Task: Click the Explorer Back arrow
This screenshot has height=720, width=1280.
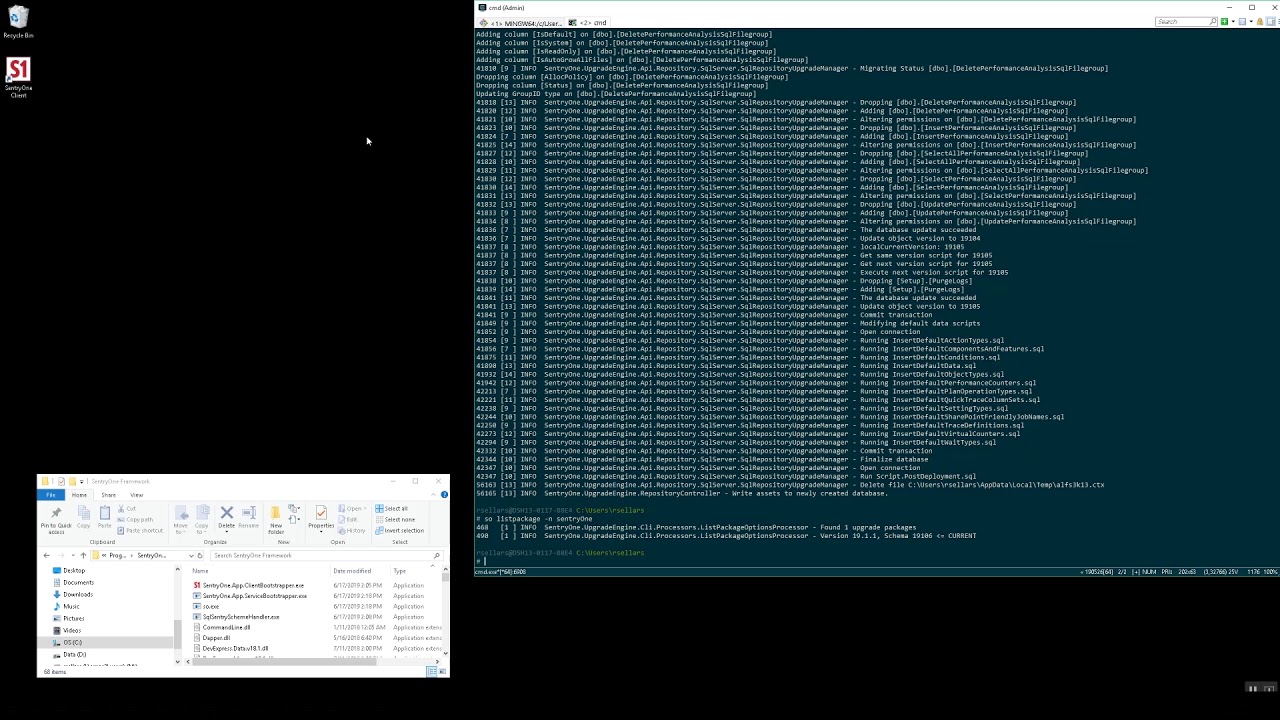Action: 46,555
